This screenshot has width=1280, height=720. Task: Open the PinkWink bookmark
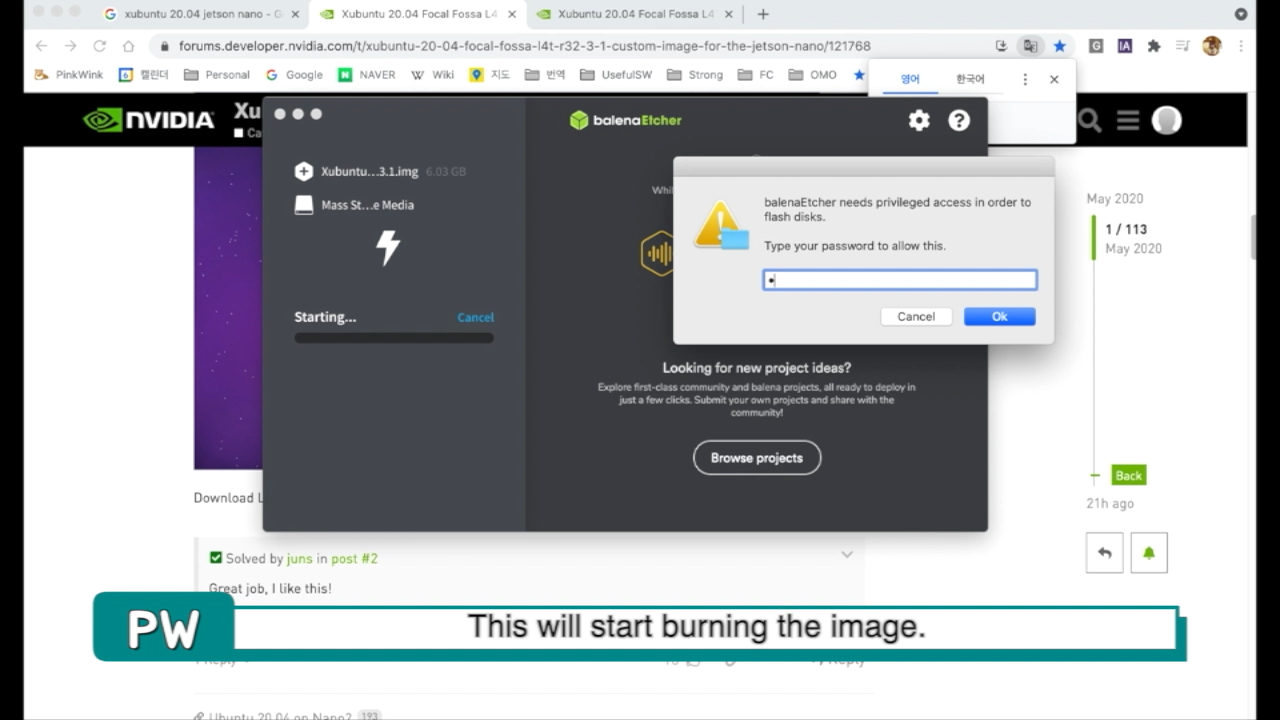point(69,75)
